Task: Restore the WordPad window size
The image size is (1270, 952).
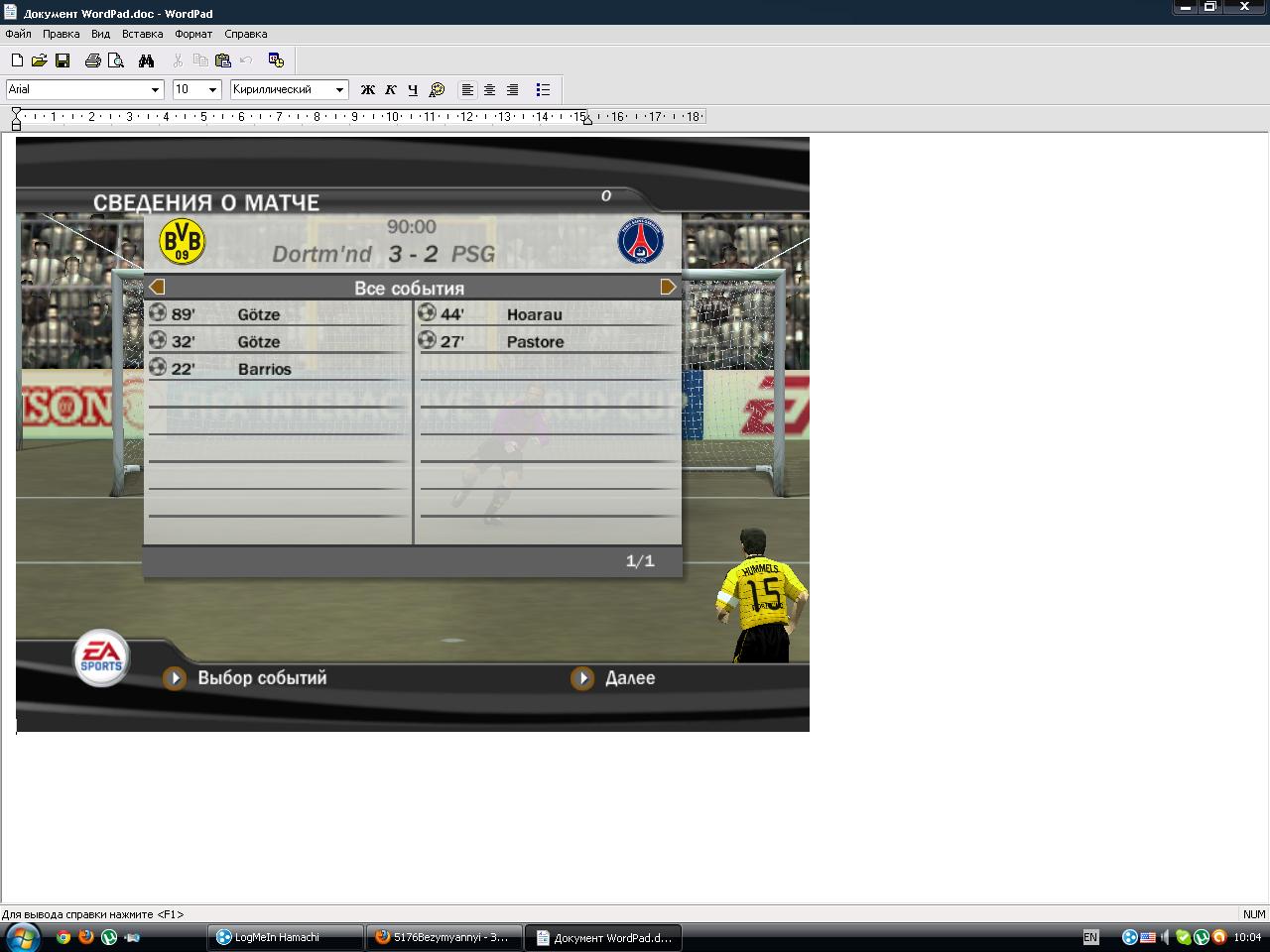Action: pos(1210,7)
